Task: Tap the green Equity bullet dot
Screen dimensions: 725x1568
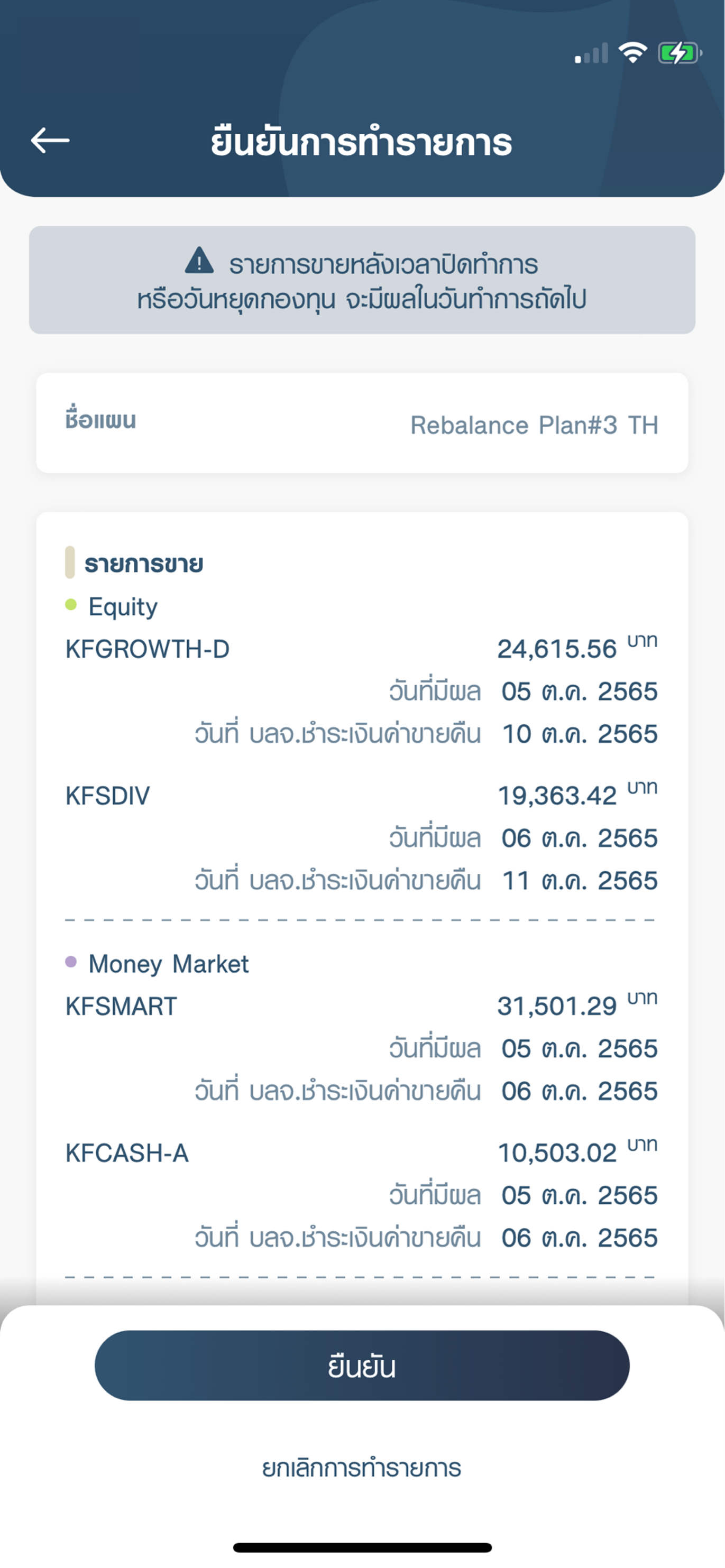Action: tap(71, 604)
